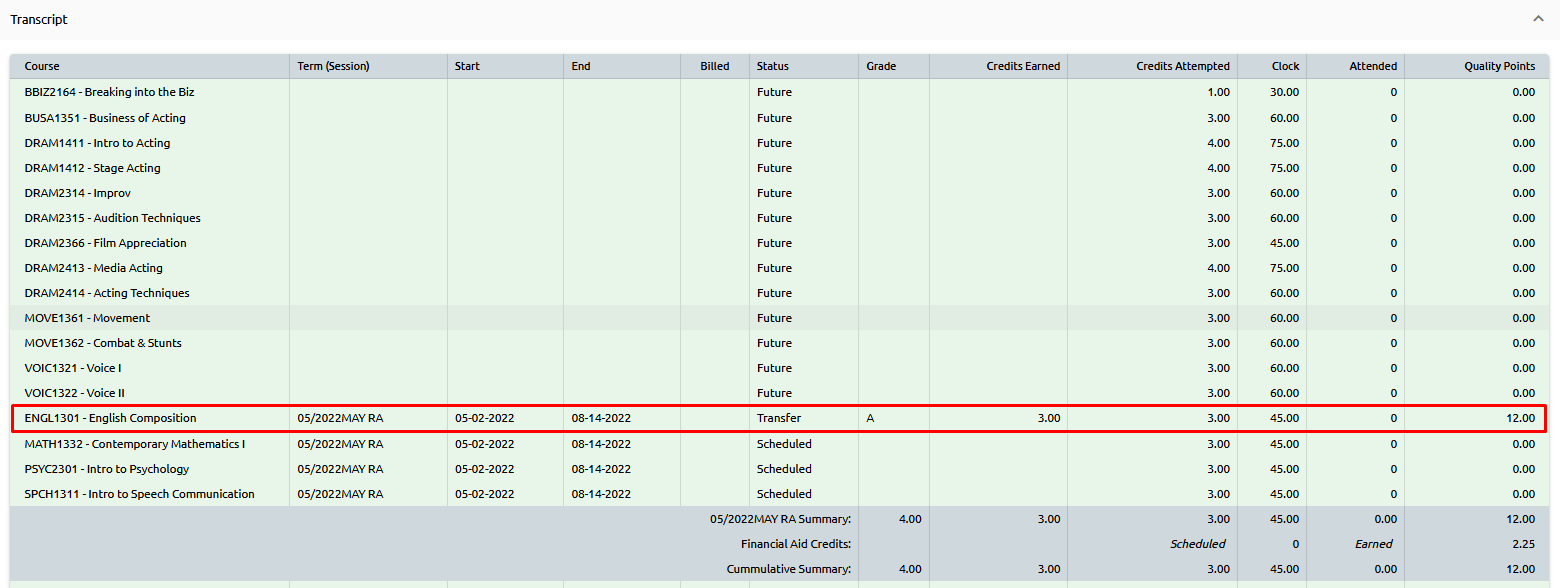Select the DRAM2314 Improv course row
The image size is (1560, 588).
pyautogui.click(x=78, y=193)
